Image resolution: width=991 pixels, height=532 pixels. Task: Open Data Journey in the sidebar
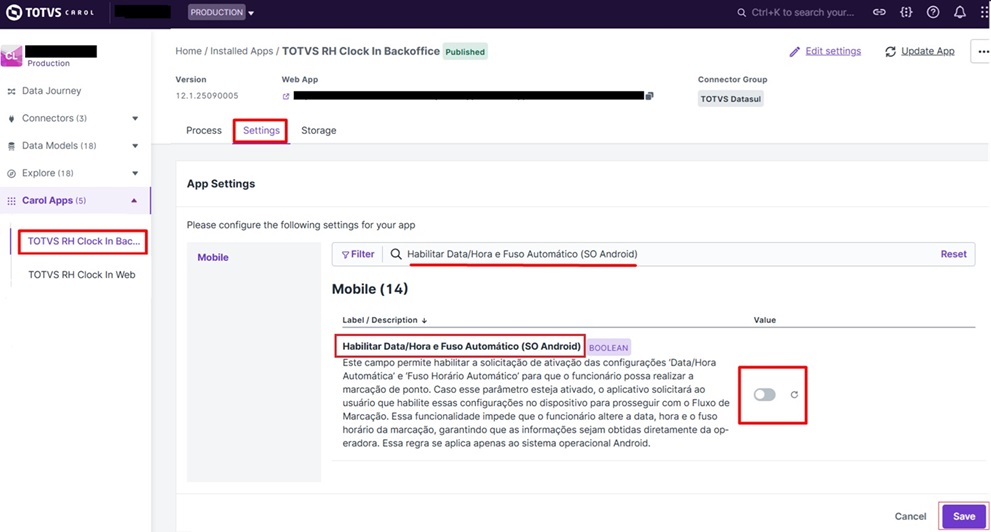[x=51, y=91]
